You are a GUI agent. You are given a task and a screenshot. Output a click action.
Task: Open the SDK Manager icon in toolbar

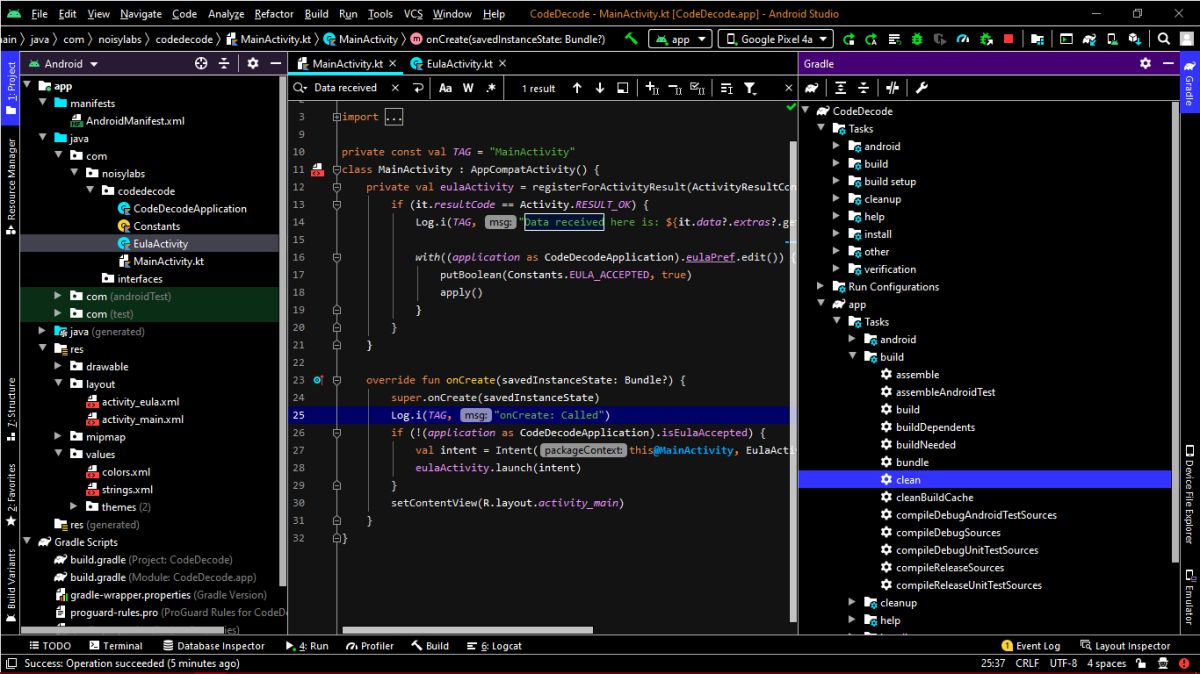click(1135, 39)
